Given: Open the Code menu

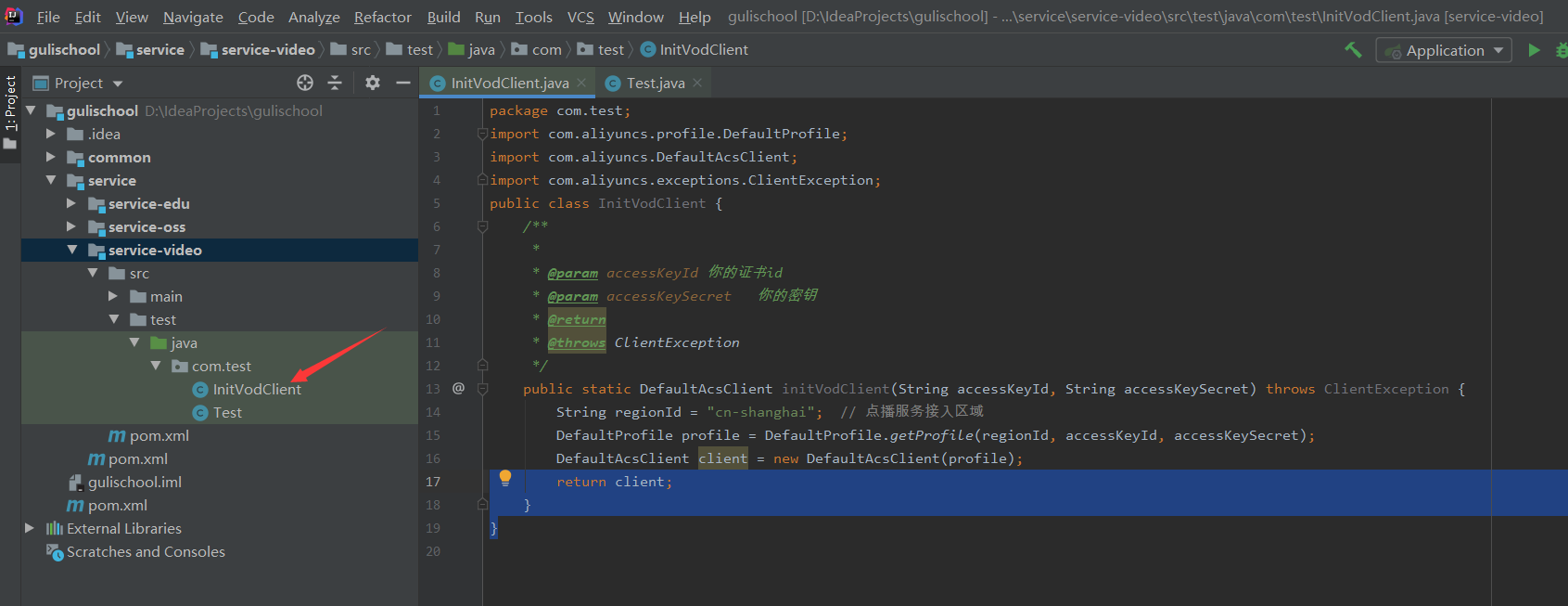Looking at the screenshot, I should [256, 17].
